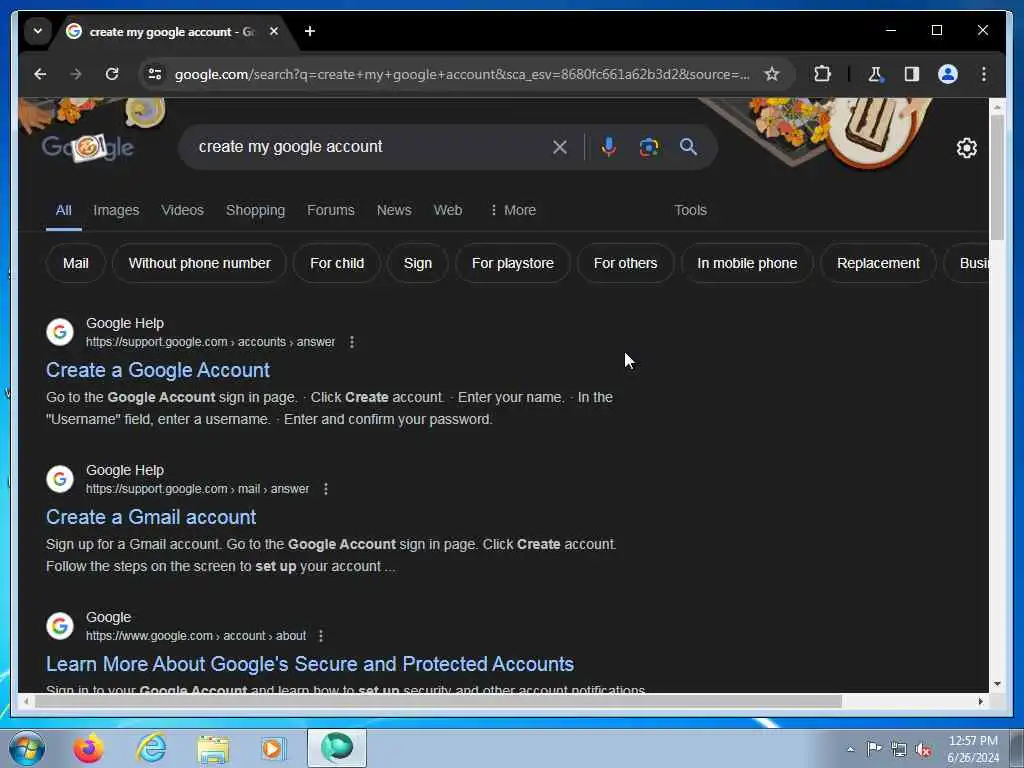Open Windows Media Player from taskbar
The height and width of the screenshot is (768, 1024).
274,748
